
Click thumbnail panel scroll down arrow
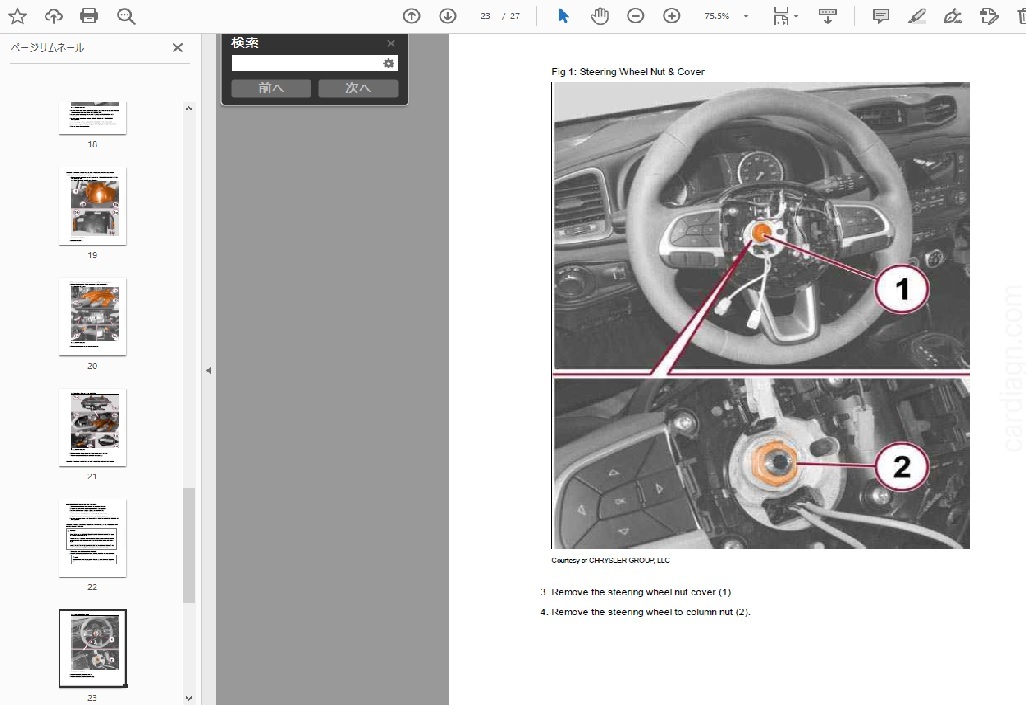(189, 698)
